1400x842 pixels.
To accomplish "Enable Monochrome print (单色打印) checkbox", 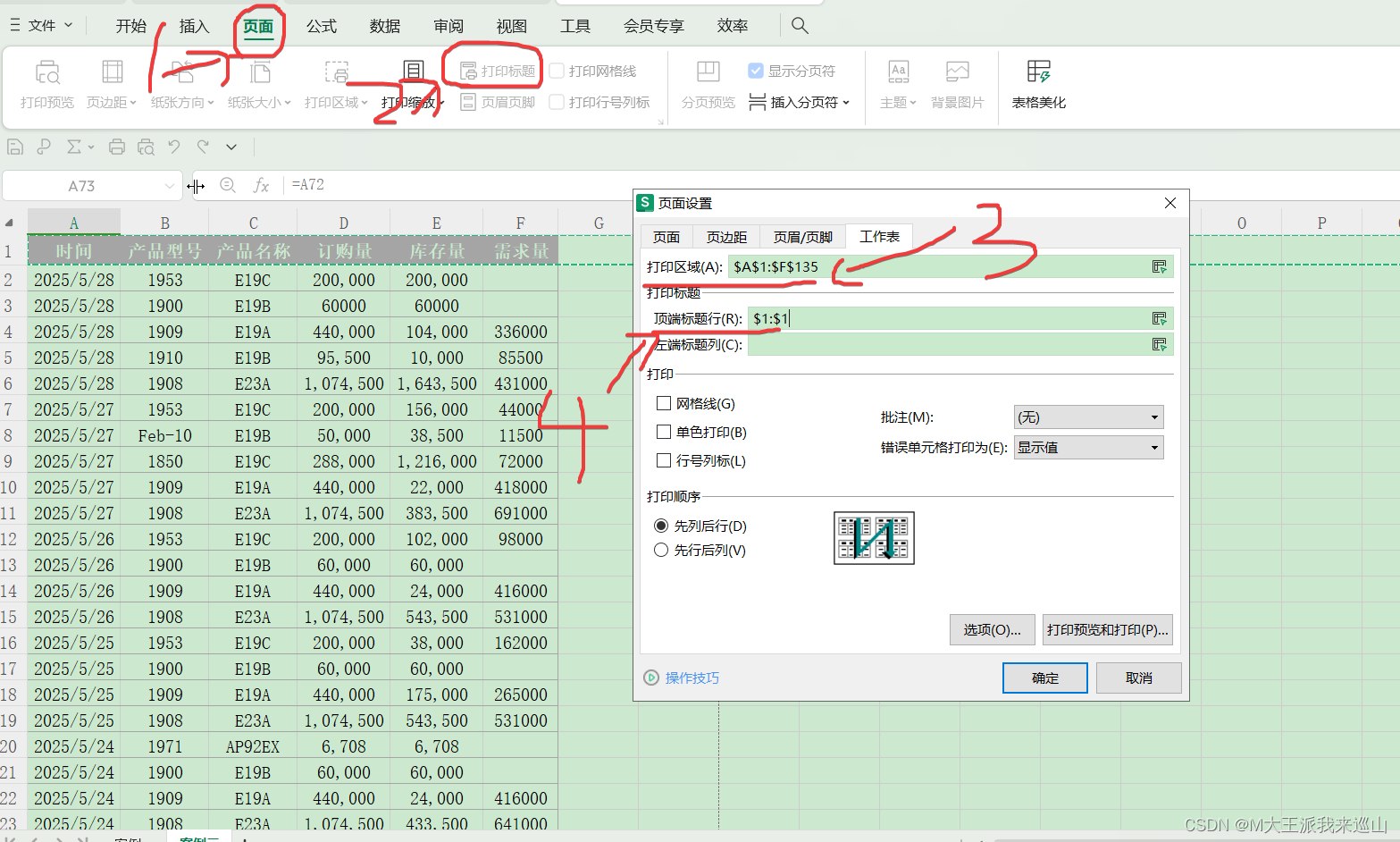I will tap(664, 432).
